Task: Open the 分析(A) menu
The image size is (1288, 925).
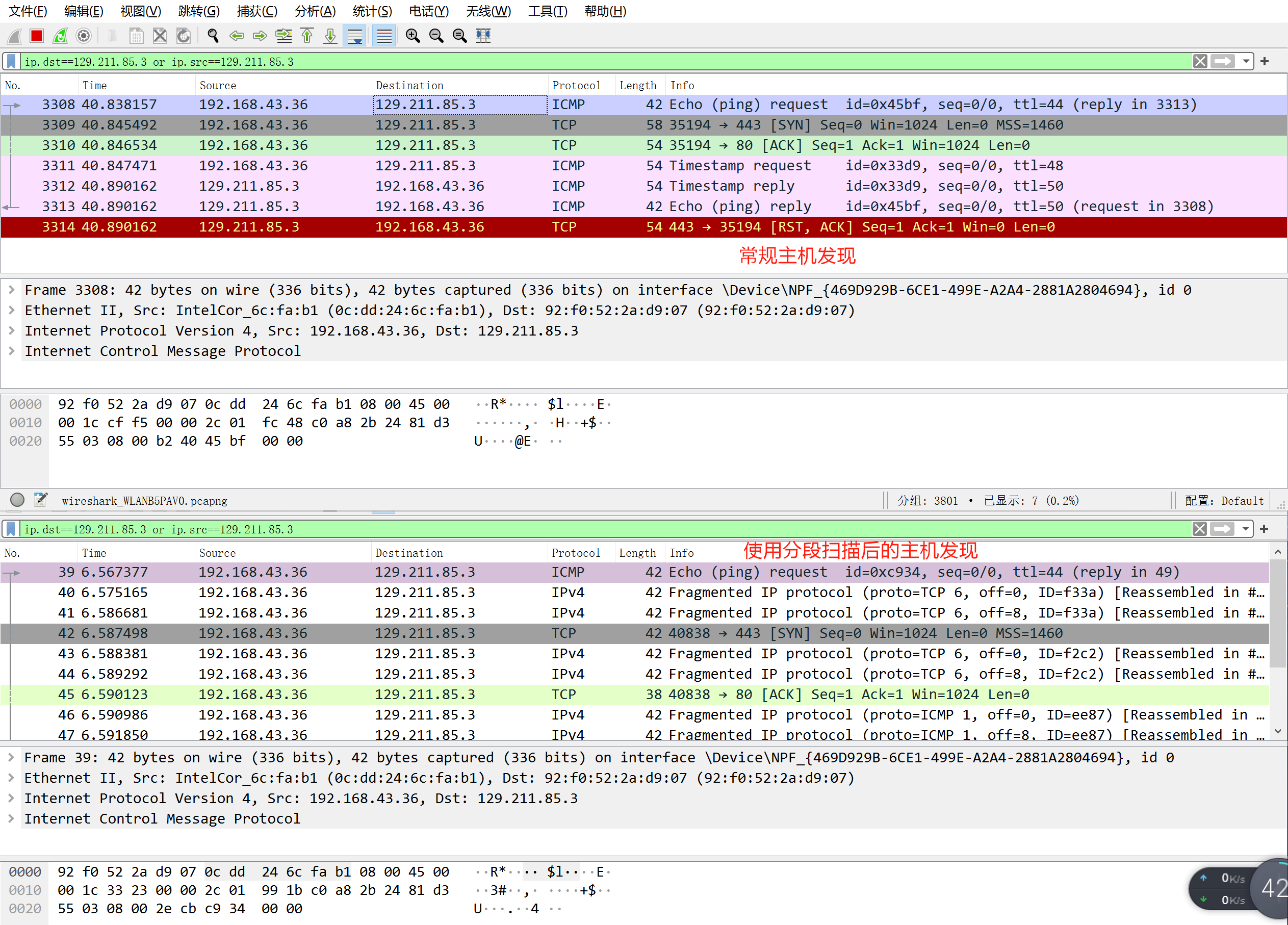Action: pyautogui.click(x=315, y=11)
